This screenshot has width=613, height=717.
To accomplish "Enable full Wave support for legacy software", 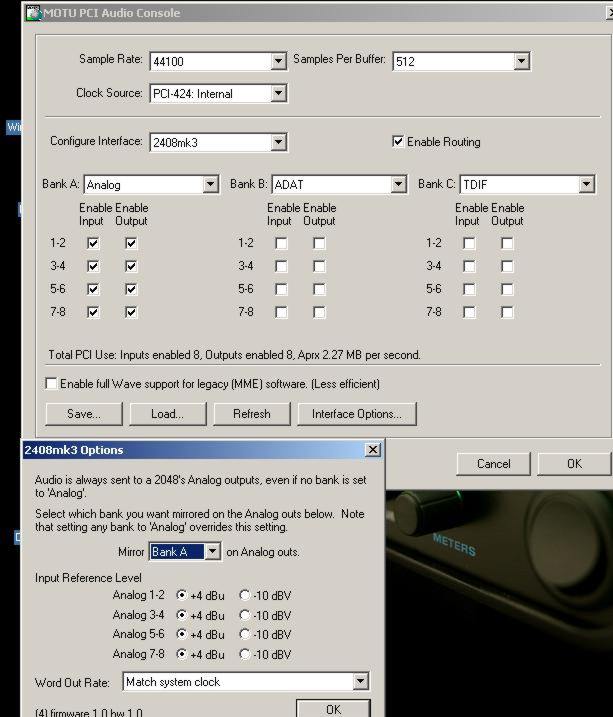I will coord(51,384).
